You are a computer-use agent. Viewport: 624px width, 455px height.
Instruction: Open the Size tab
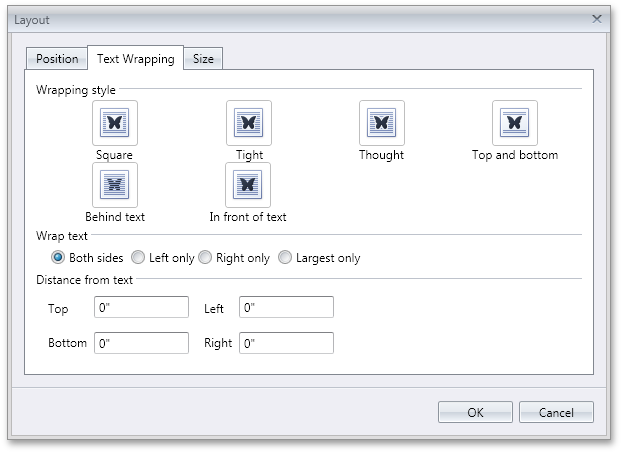pos(203,59)
